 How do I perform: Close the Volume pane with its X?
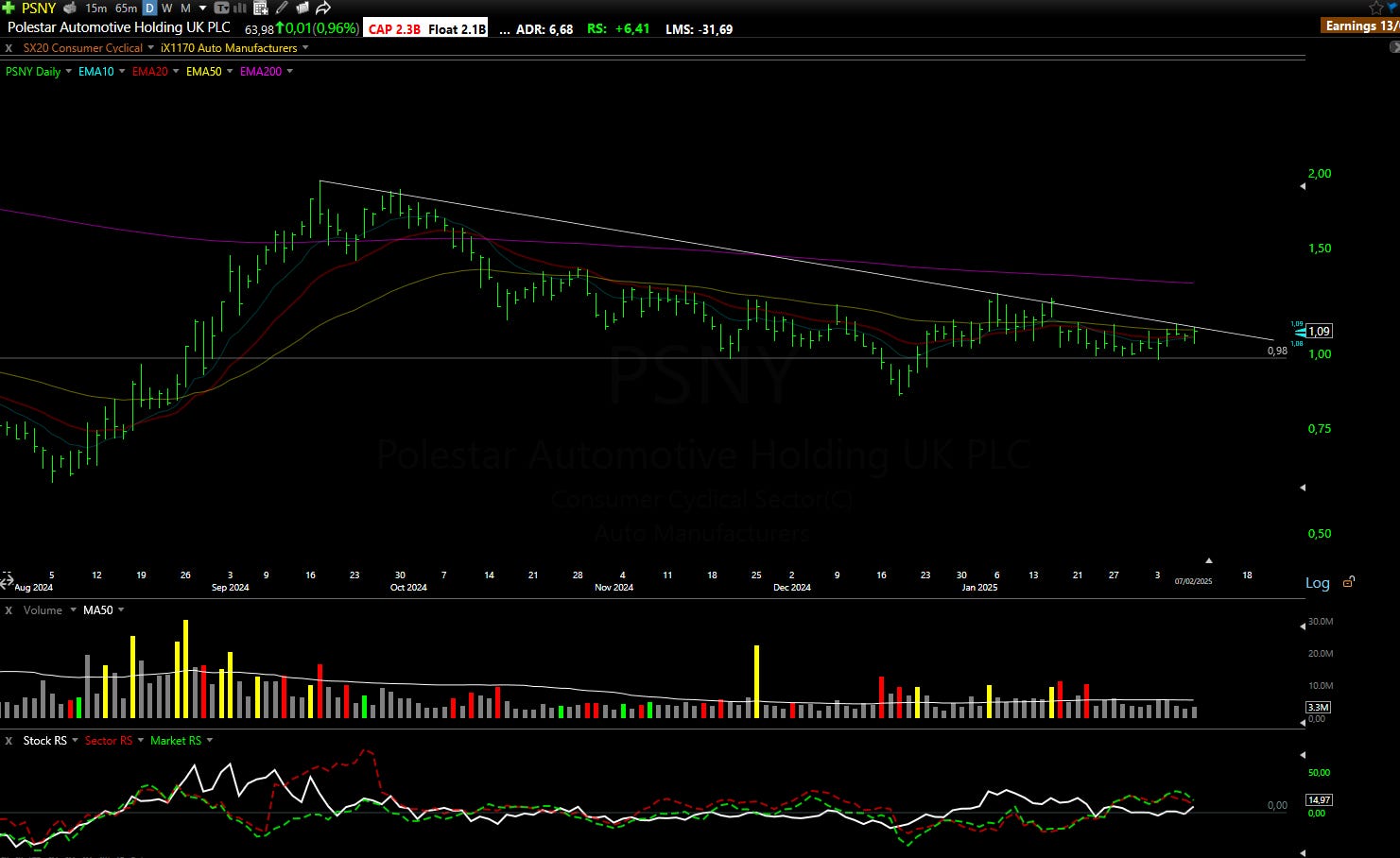click(x=9, y=610)
